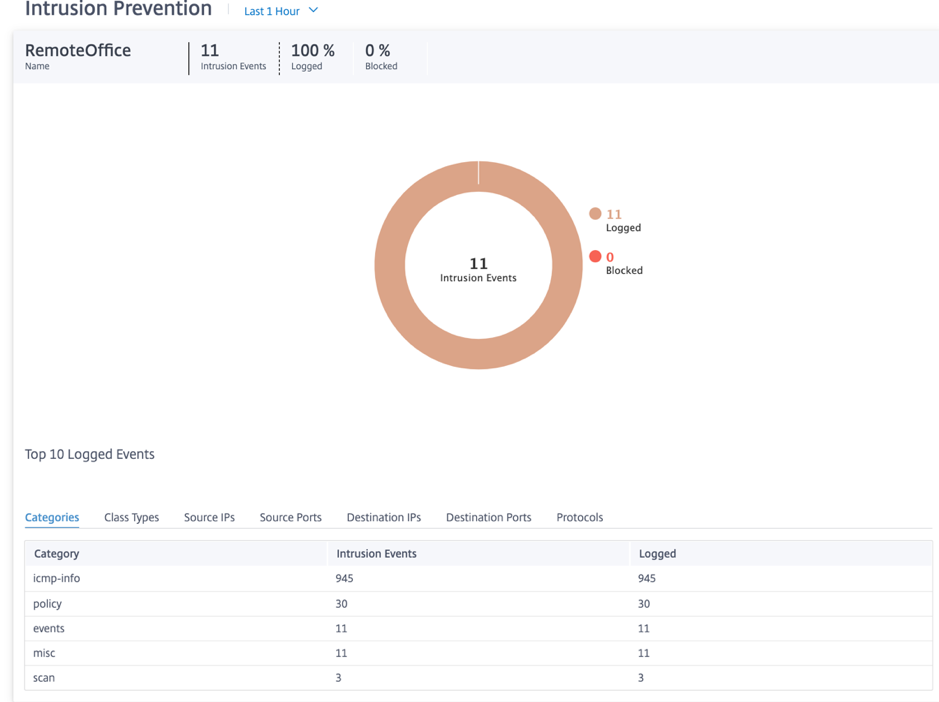The height and width of the screenshot is (702, 939).
Task: Open the Destination IPs tab
Action: [x=384, y=517]
